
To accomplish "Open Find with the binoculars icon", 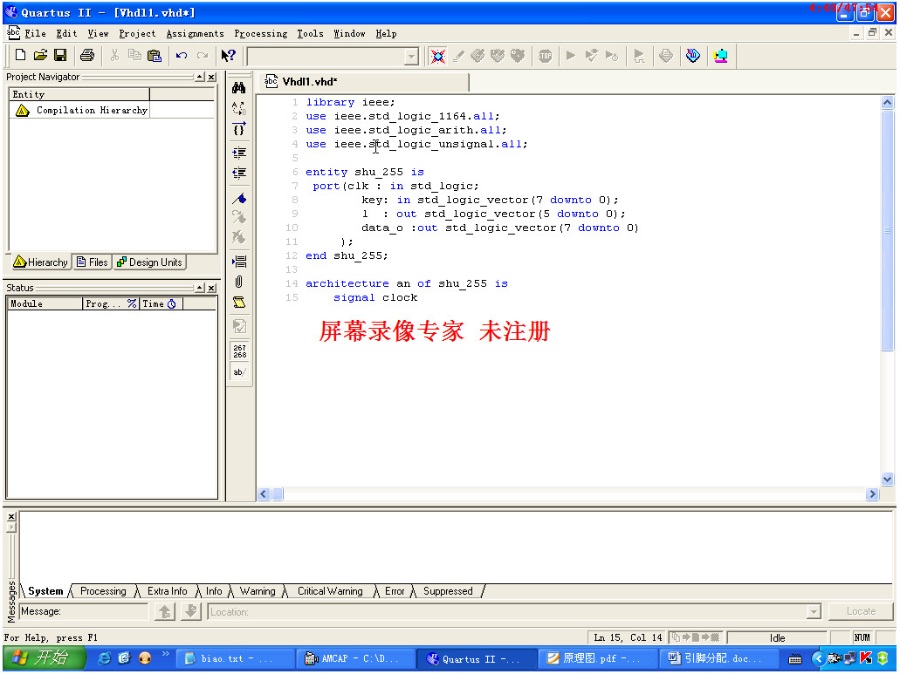I will pyautogui.click(x=239, y=87).
